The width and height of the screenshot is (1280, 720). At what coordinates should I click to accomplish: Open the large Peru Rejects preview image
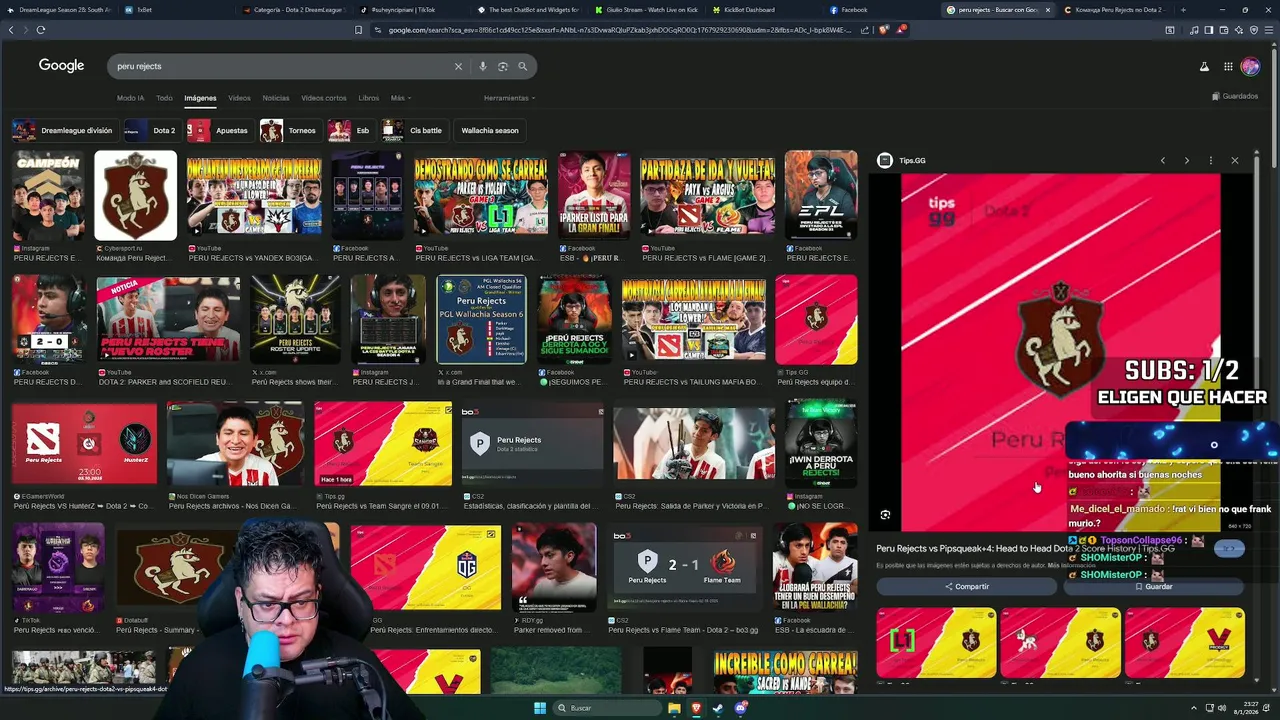coord(1060,352)
